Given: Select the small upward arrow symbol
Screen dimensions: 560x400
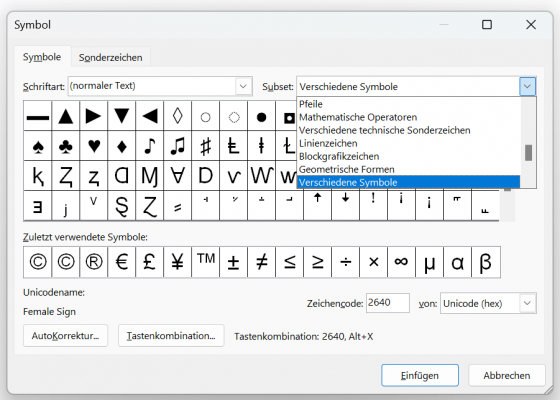Looking at the screenshot, I should coord(318,205).
